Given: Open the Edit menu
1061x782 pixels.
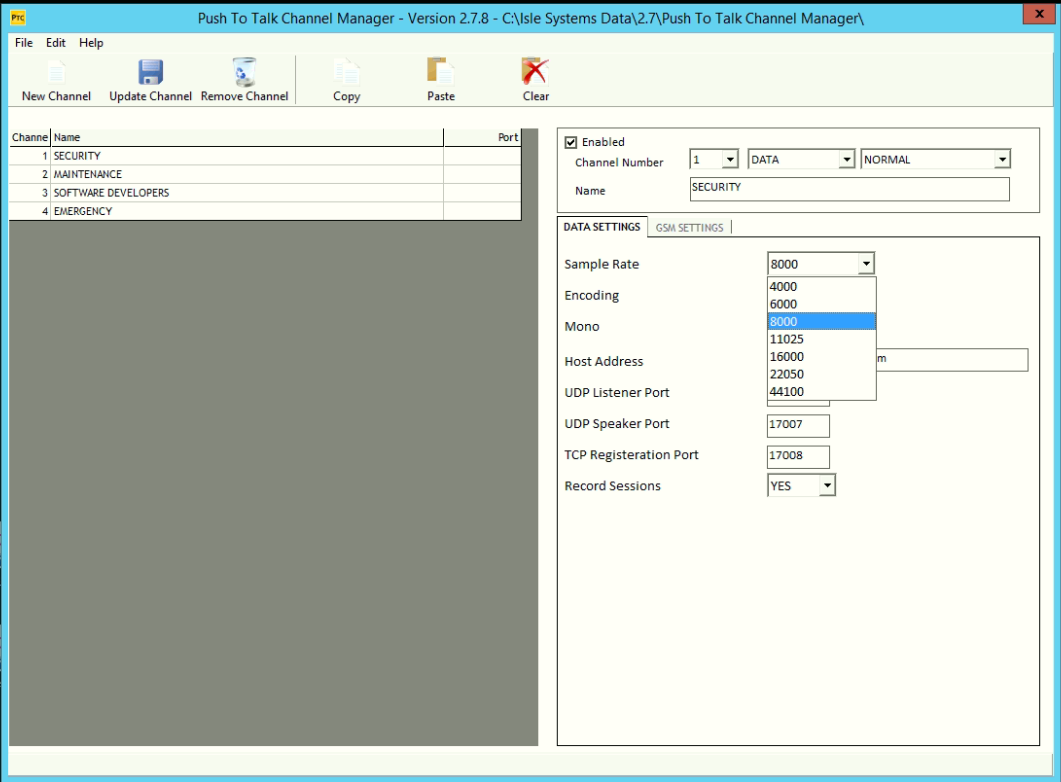Looking at the screenshot, I should pos(55,43).
